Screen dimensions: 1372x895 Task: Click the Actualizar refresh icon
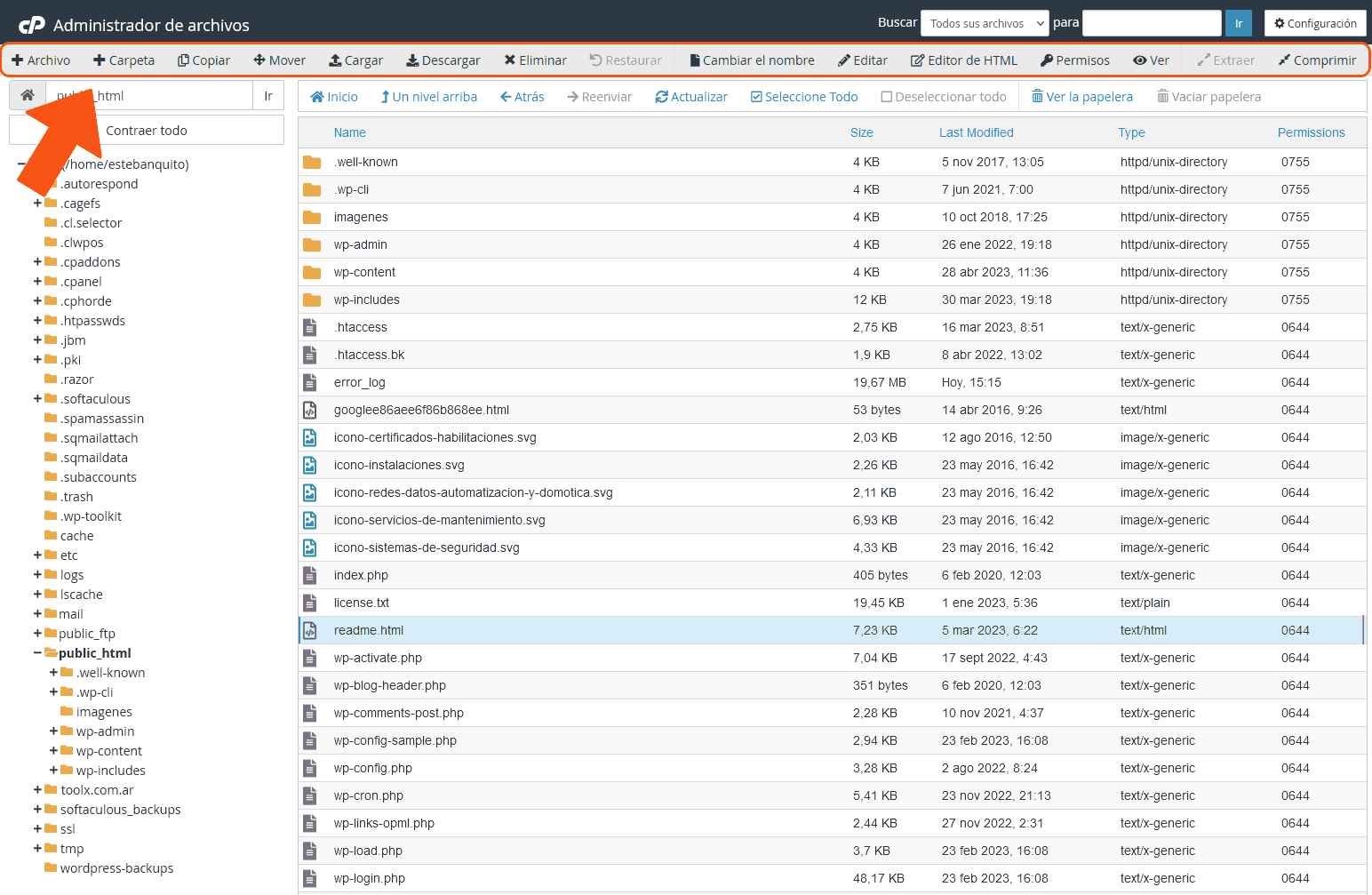661,97
